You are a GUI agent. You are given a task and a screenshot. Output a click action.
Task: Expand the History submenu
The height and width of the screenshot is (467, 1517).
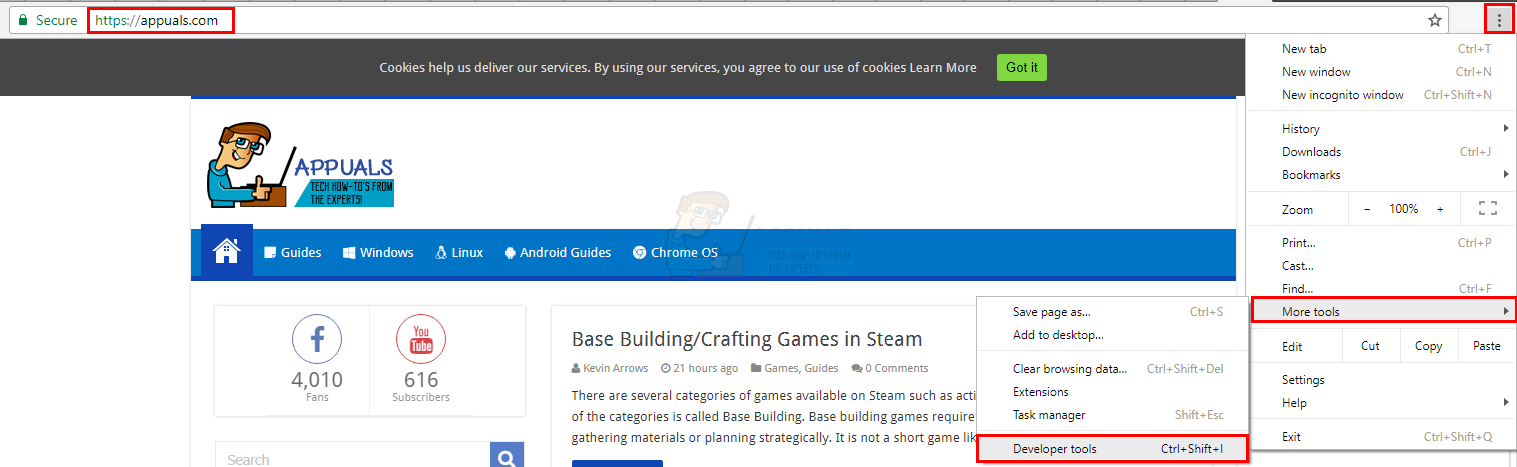[x=1381, y=128]
